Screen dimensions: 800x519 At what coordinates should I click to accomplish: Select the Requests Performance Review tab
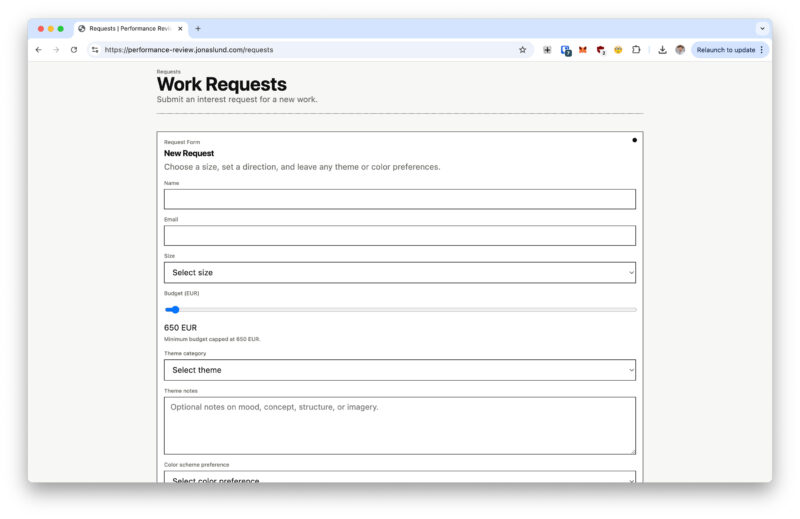(x=132, y=29)
